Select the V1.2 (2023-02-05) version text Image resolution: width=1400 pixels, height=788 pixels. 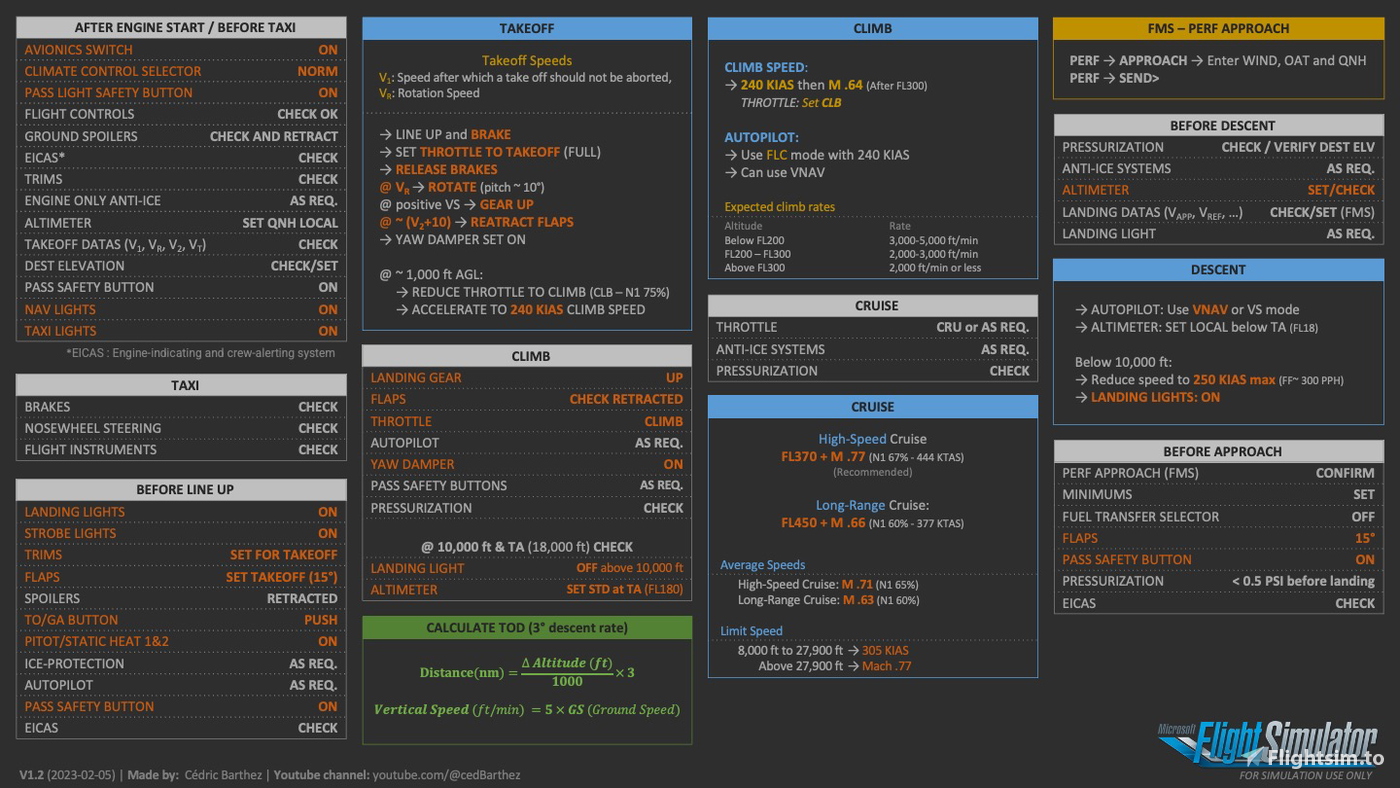67,775
